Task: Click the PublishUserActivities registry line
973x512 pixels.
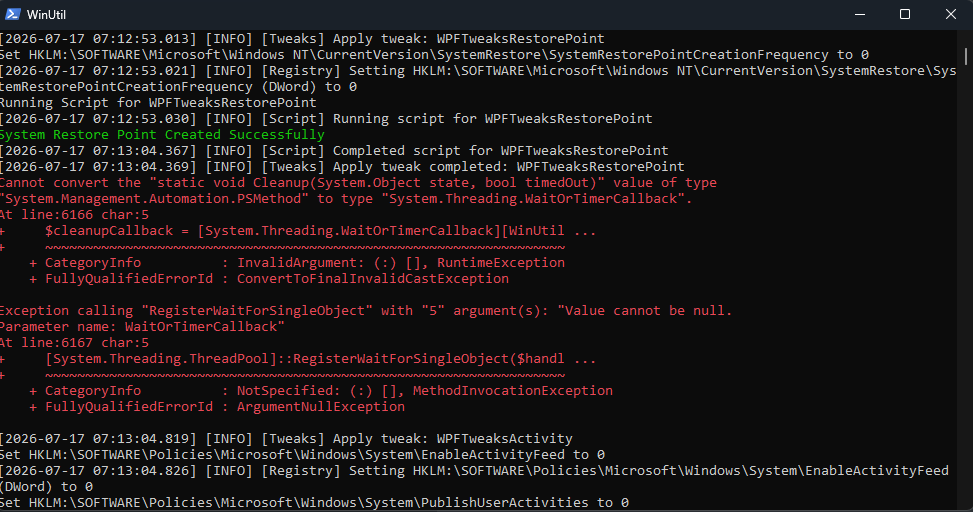Action: (314, 502)
